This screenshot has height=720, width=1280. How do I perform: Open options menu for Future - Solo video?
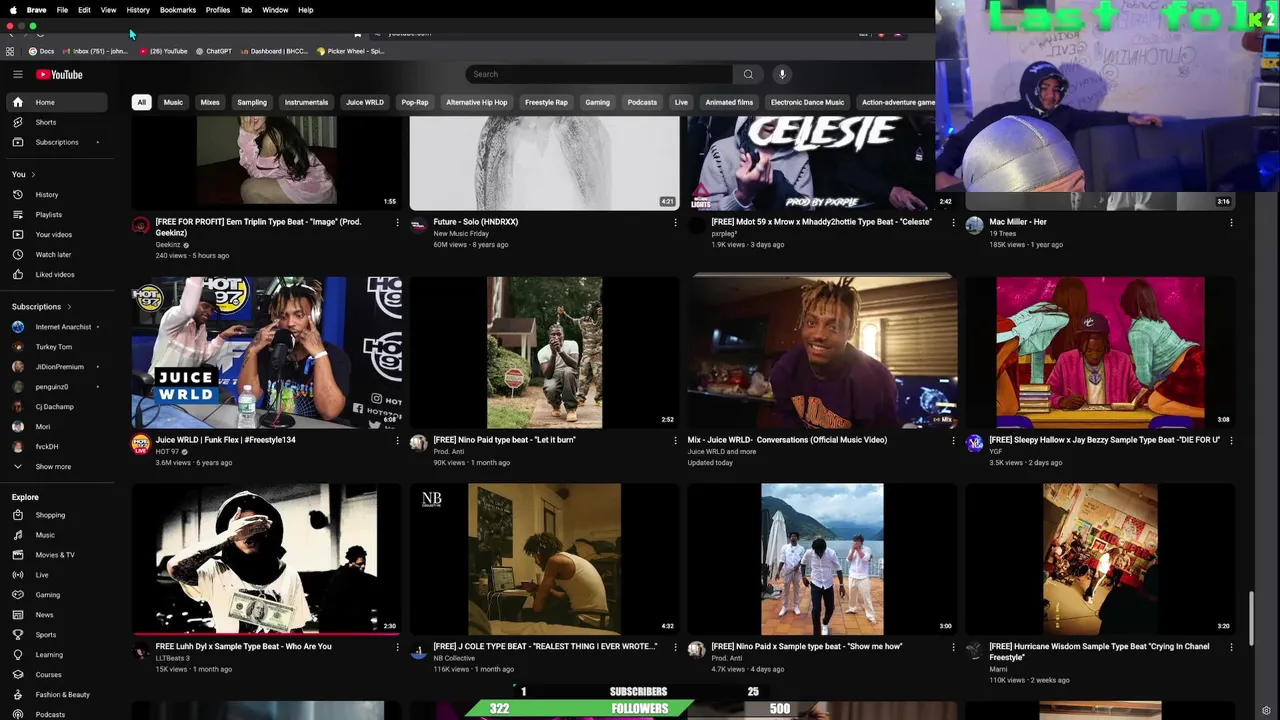(x=675, y=222)
